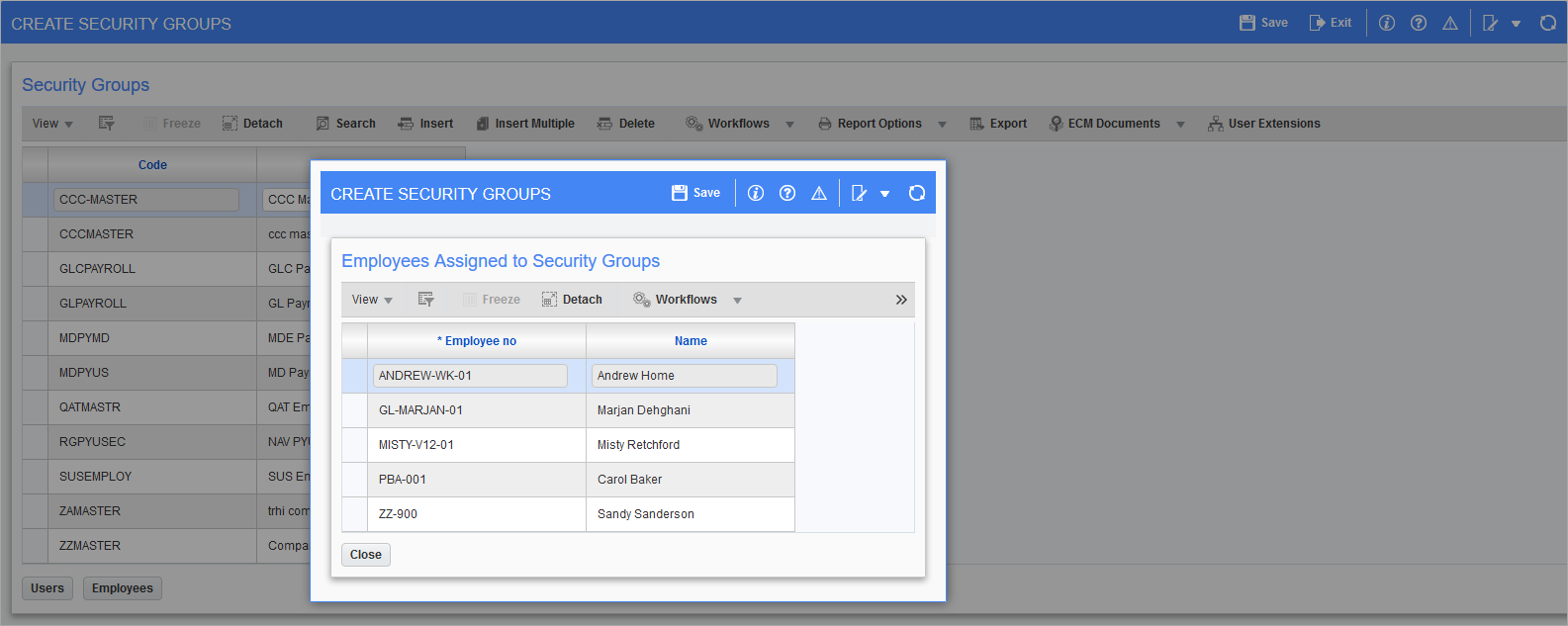Open the View menu in Security Groups toolbar
The width and height of the screenshot is (1568, 626).
52,124
